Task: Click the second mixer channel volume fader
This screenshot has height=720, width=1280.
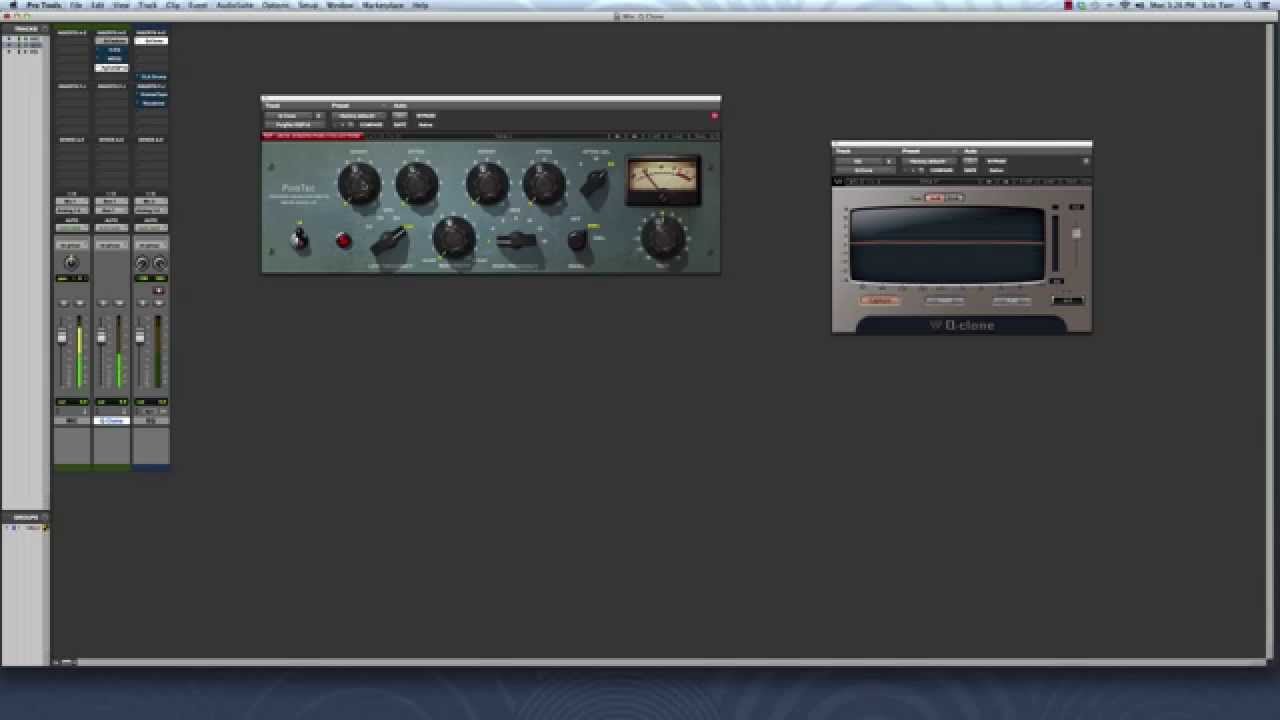Action: [x=101, y=337]
